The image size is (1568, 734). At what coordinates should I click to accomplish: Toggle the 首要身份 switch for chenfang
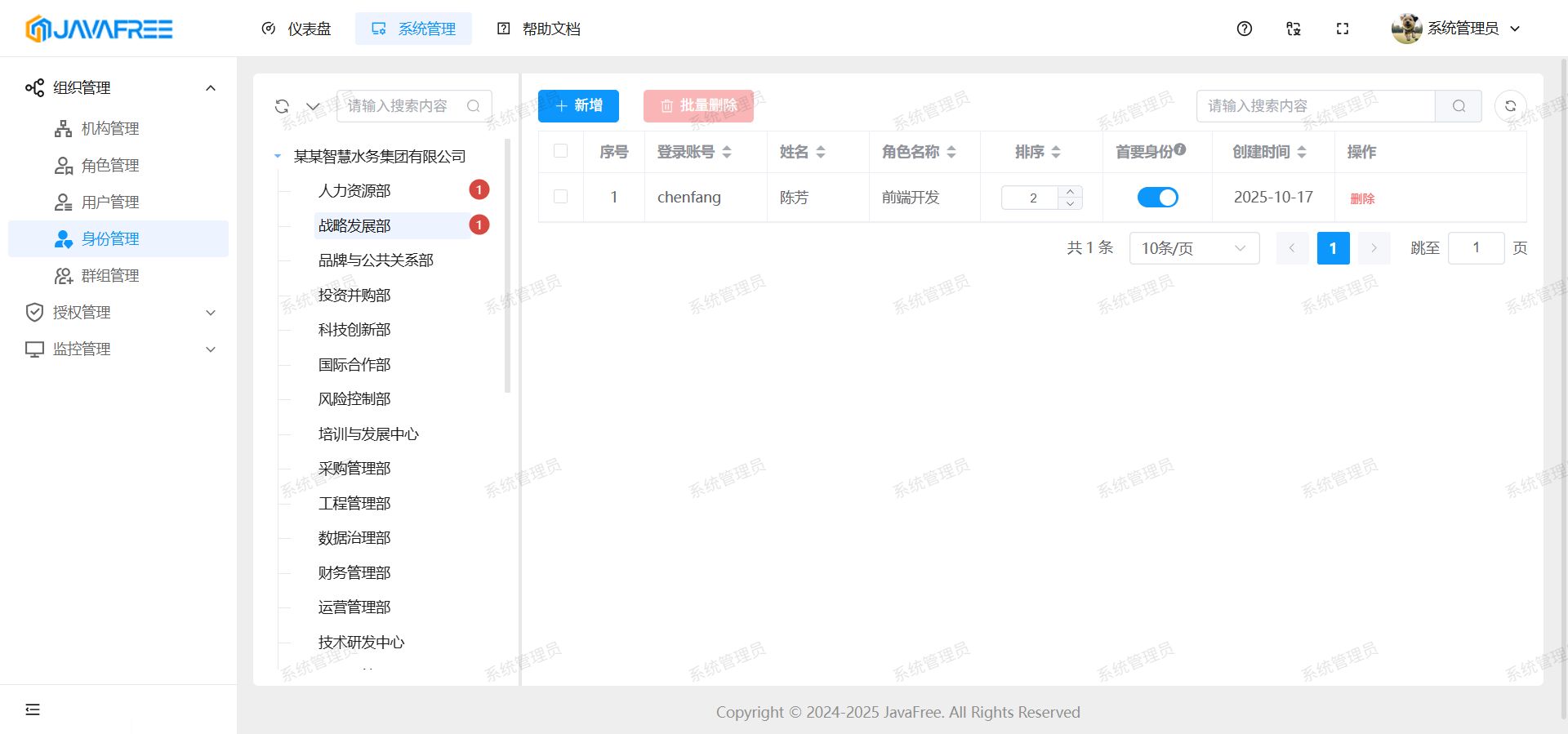coord(1157,198)
